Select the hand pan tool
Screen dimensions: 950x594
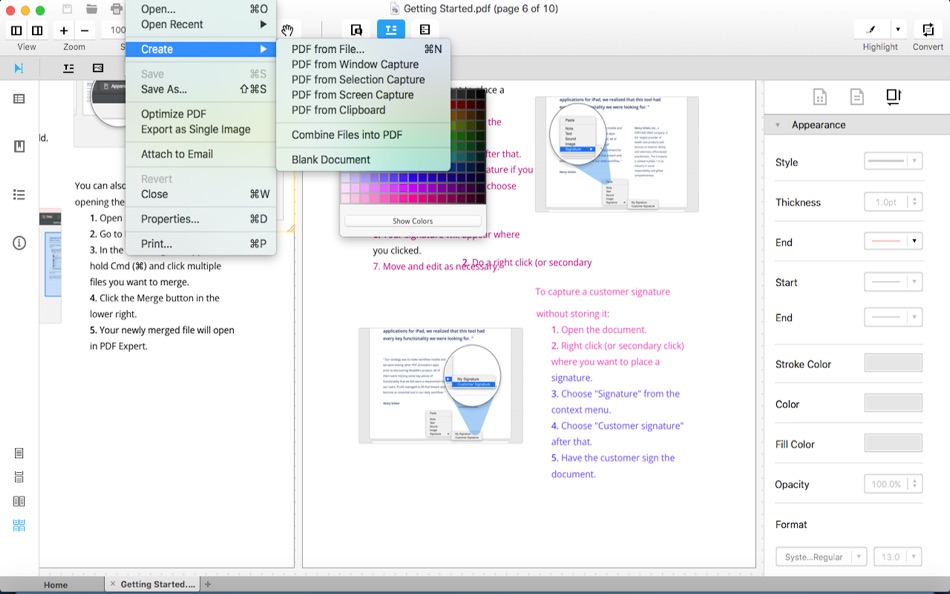click(x=288, y=30)
